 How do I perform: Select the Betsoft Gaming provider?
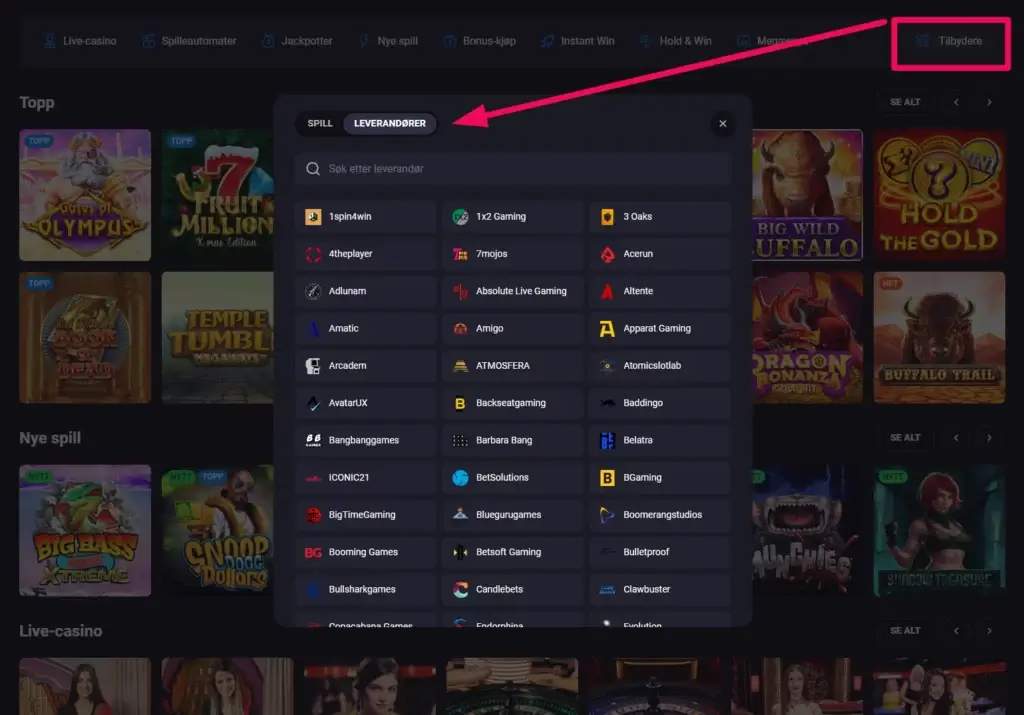point(513,552)
